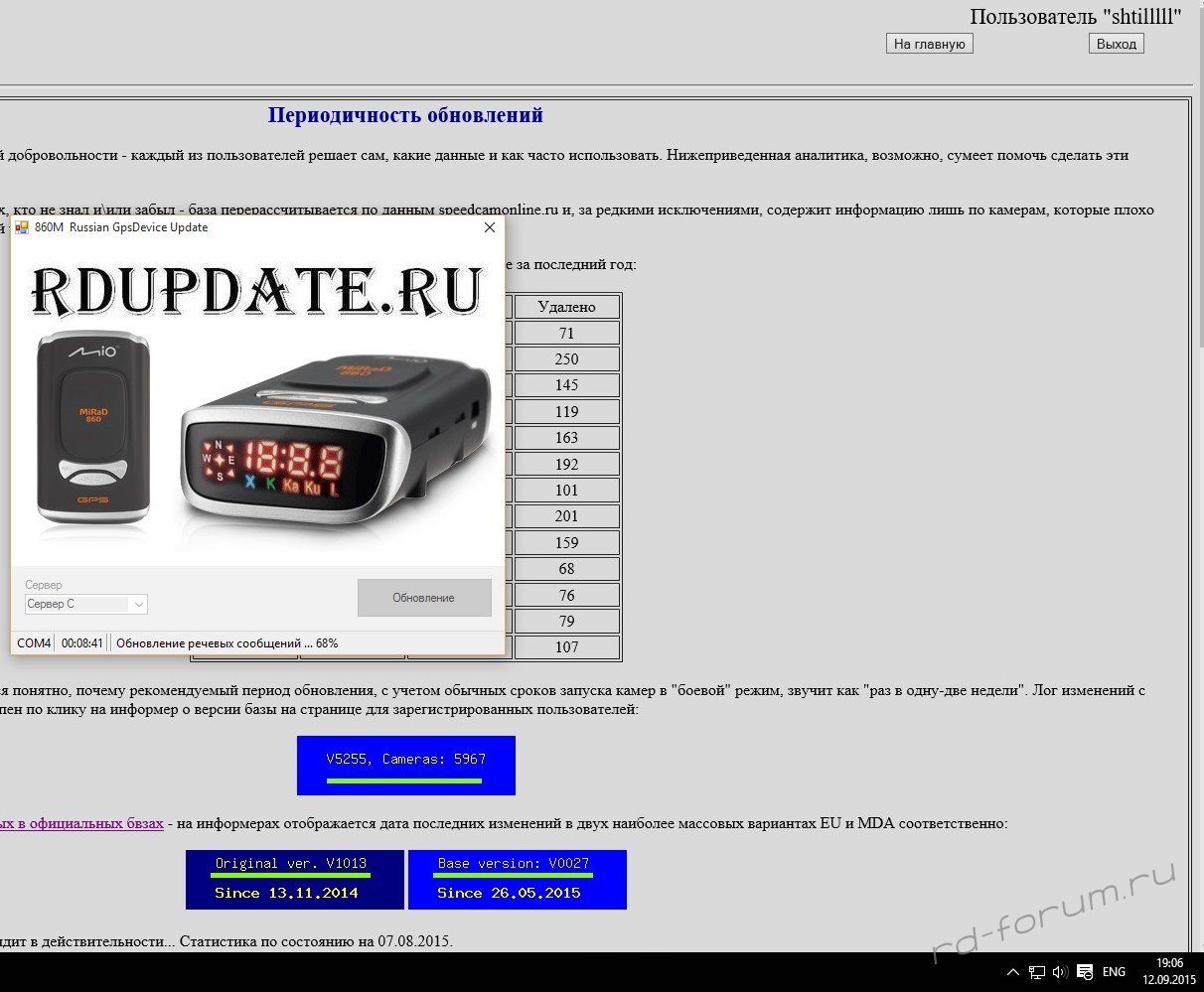Open the Сервер C dropdown
The height and width of the screenshot is (992, 1204).
pos(86,604)
